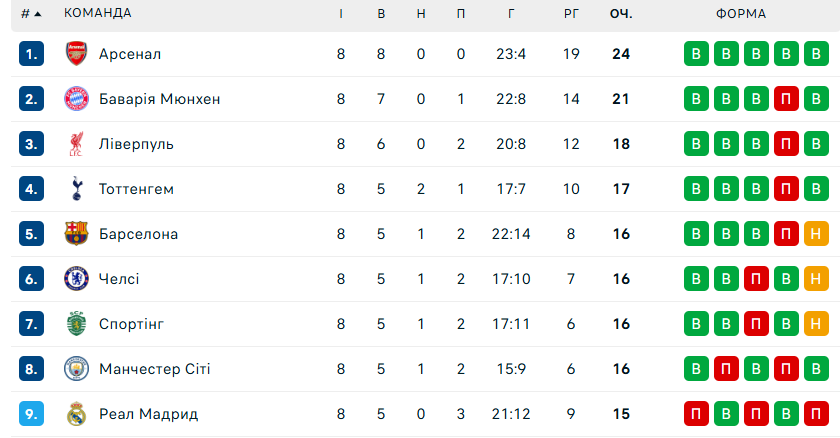Click the Sporting club crest icon
Screen dimensions: 840x438
(x=76, y=324)
